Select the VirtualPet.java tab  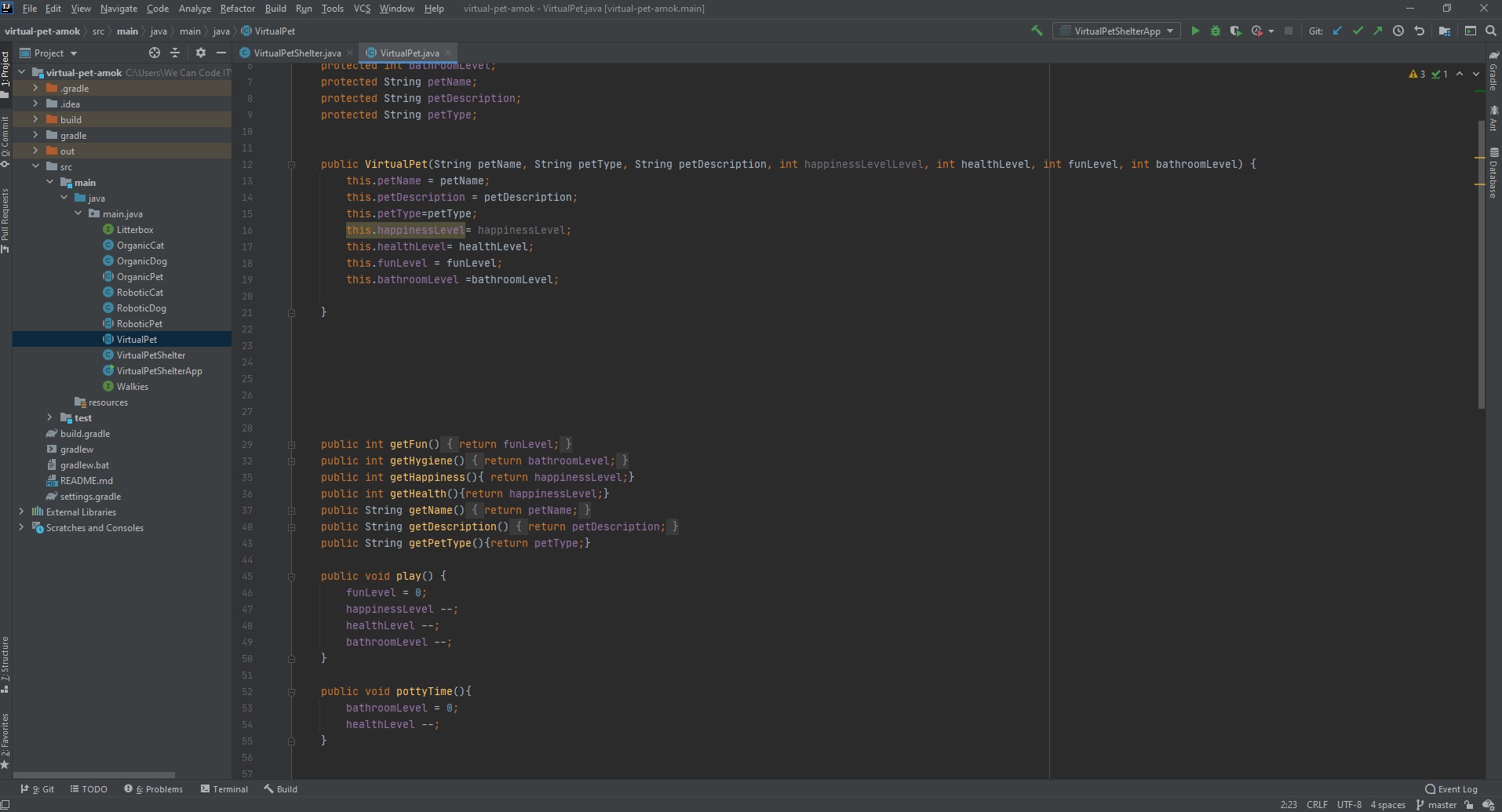(x=410, y=53)
